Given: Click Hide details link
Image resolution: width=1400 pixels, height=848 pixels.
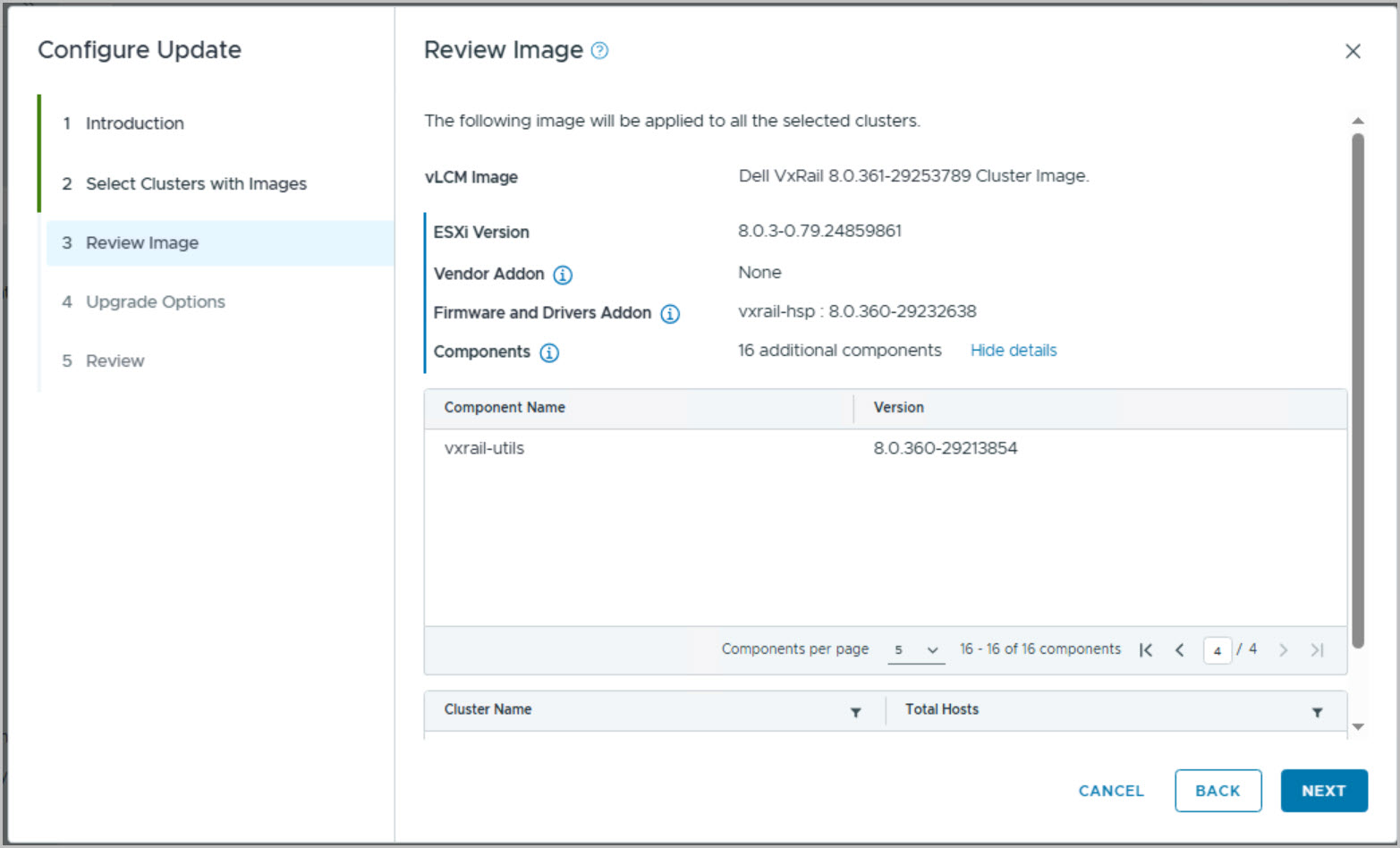Looking at the screenshot, I should tap(1013, 351).
